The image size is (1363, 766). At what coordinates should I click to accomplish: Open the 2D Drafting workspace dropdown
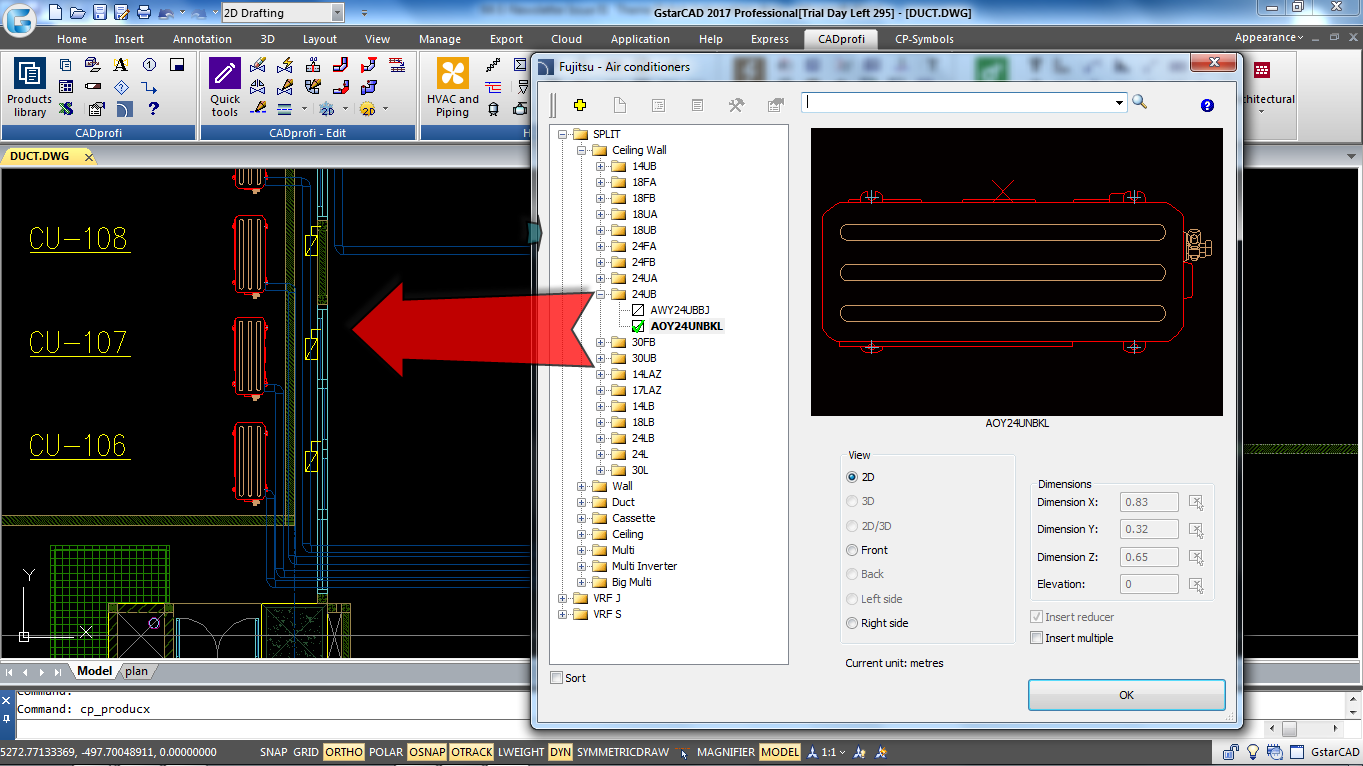pos(337,13)
